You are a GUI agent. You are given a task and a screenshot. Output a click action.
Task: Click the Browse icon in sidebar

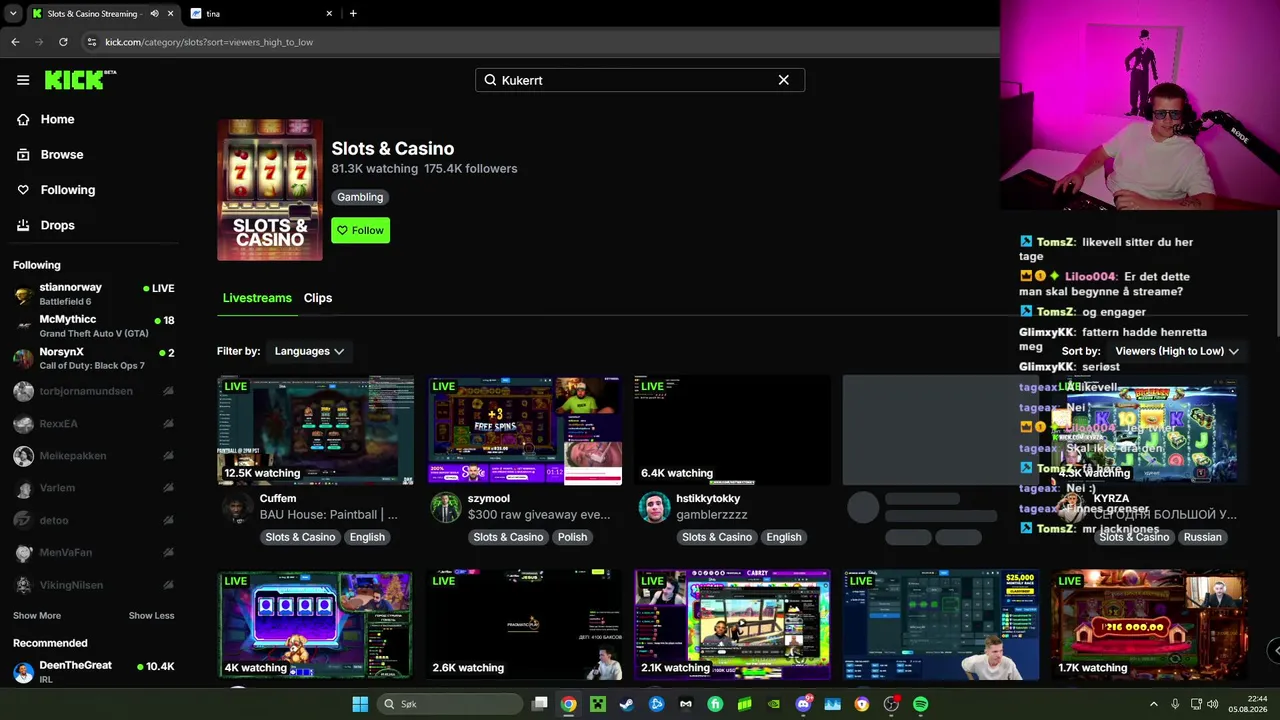point(23,154)
